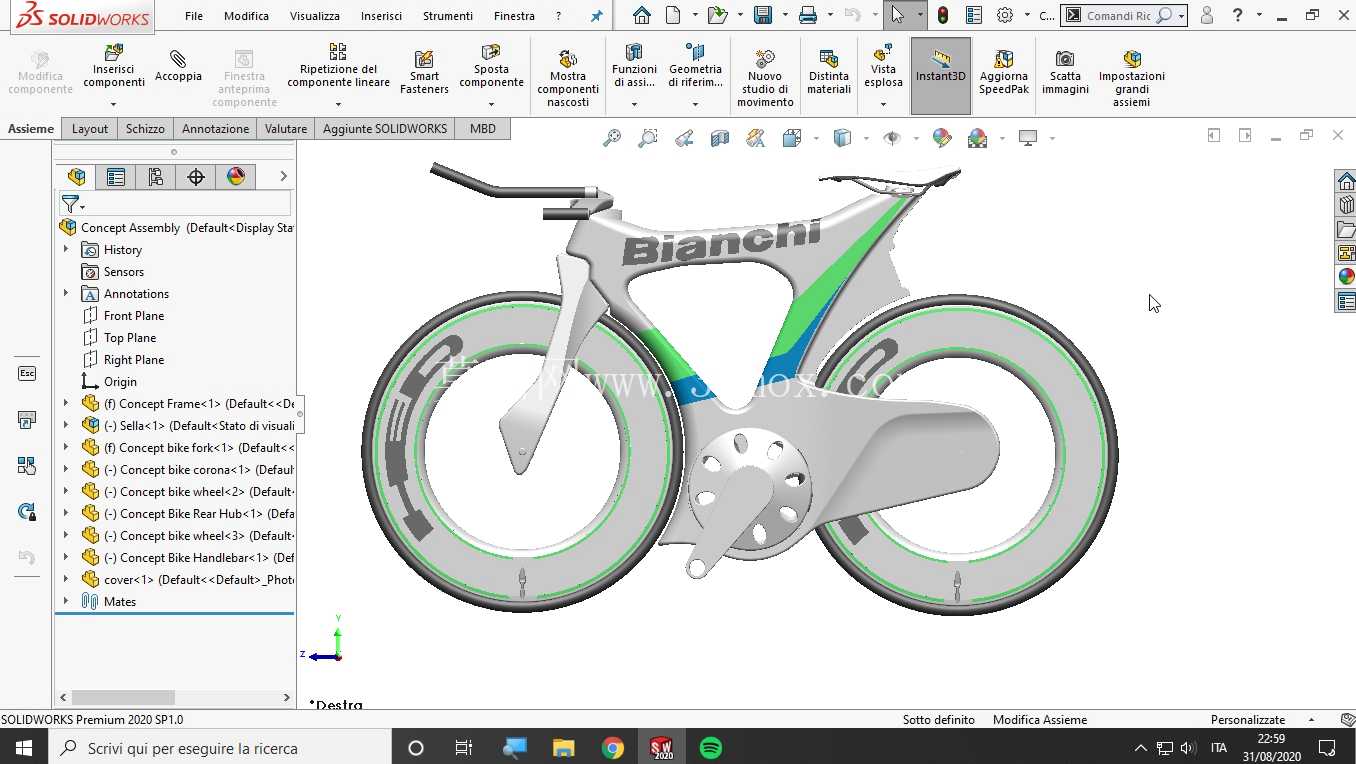Screen dimensions: 1356x764
Task: Click Aggiorna SpeedPak
Action: pos(1003,73)
